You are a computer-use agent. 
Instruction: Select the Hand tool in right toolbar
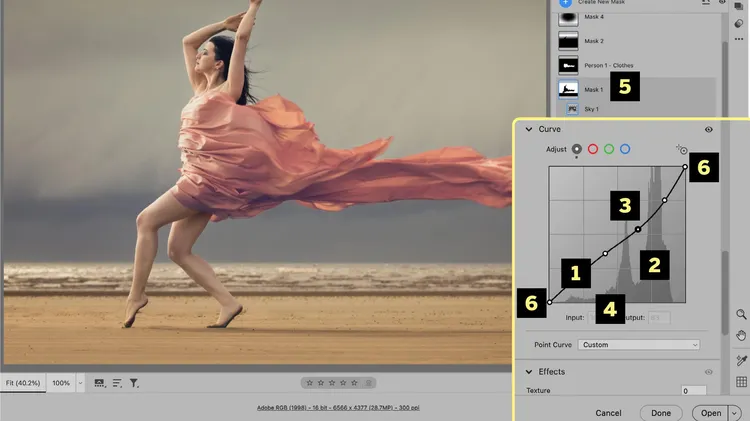(x=741, y=335)
